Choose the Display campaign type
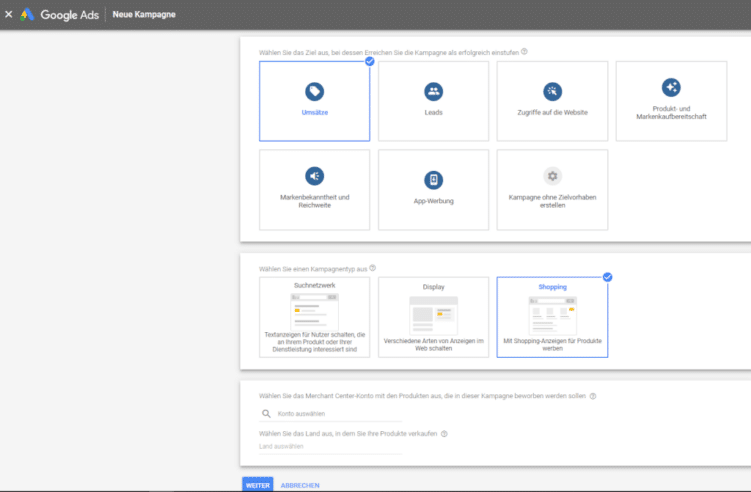Image resolution: width=751 pixels, height=492 pixels. pos(433,317)
